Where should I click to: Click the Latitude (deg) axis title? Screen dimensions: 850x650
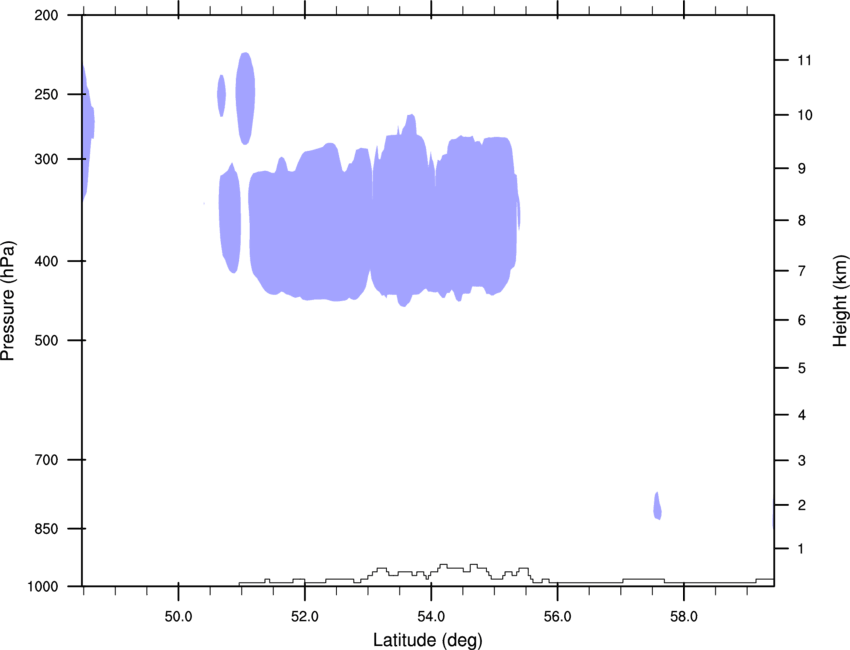428,640
